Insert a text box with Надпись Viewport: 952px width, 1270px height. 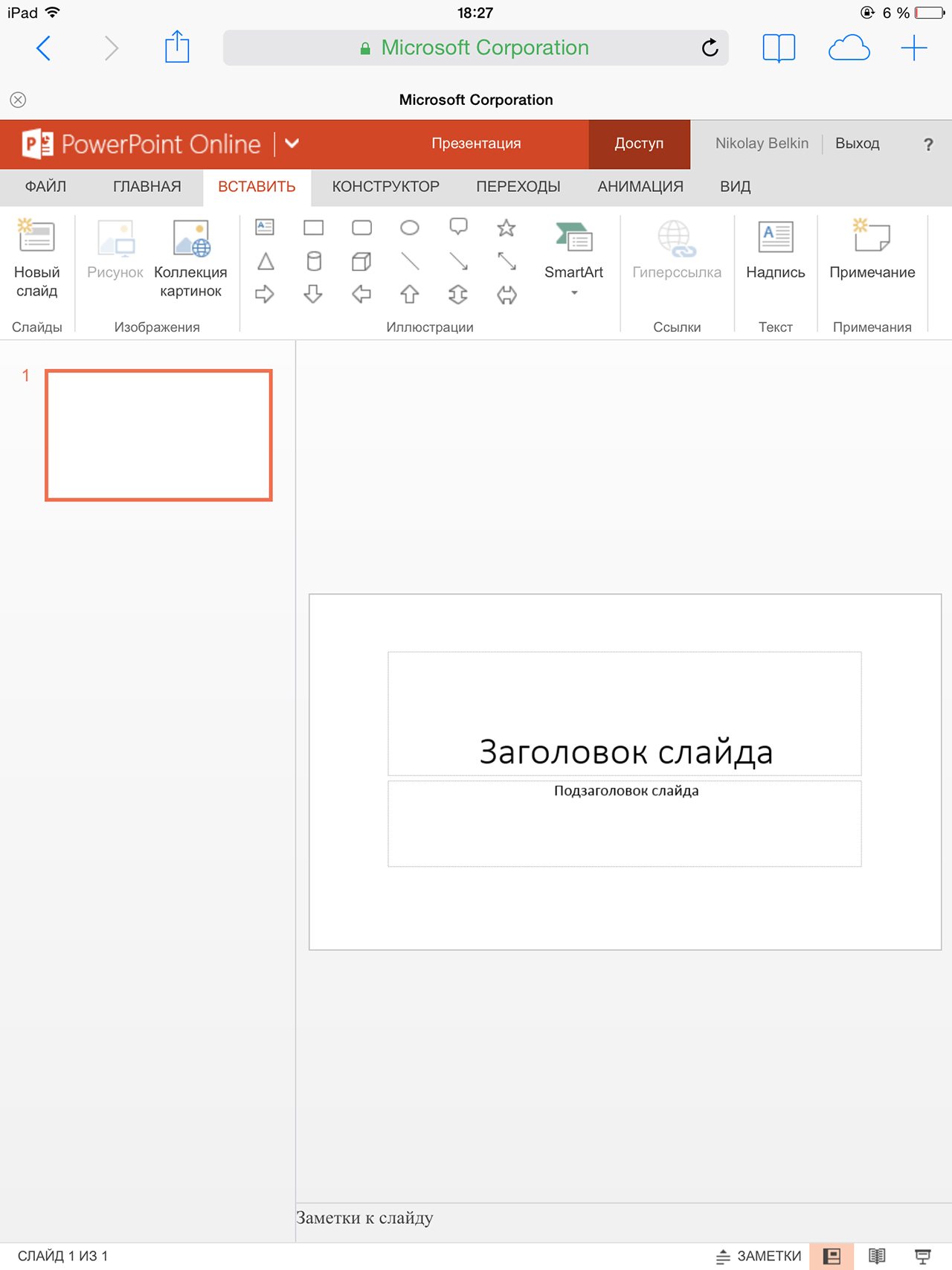coord(775,250)
